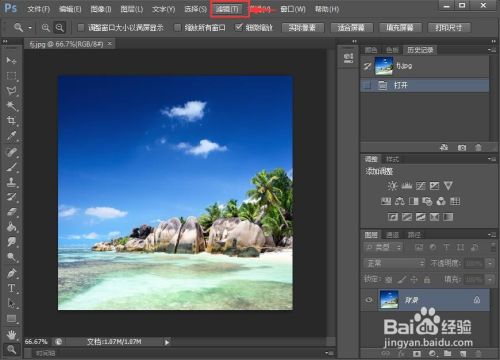
Task: Delete current state in History panel
Action: (478, 147)
